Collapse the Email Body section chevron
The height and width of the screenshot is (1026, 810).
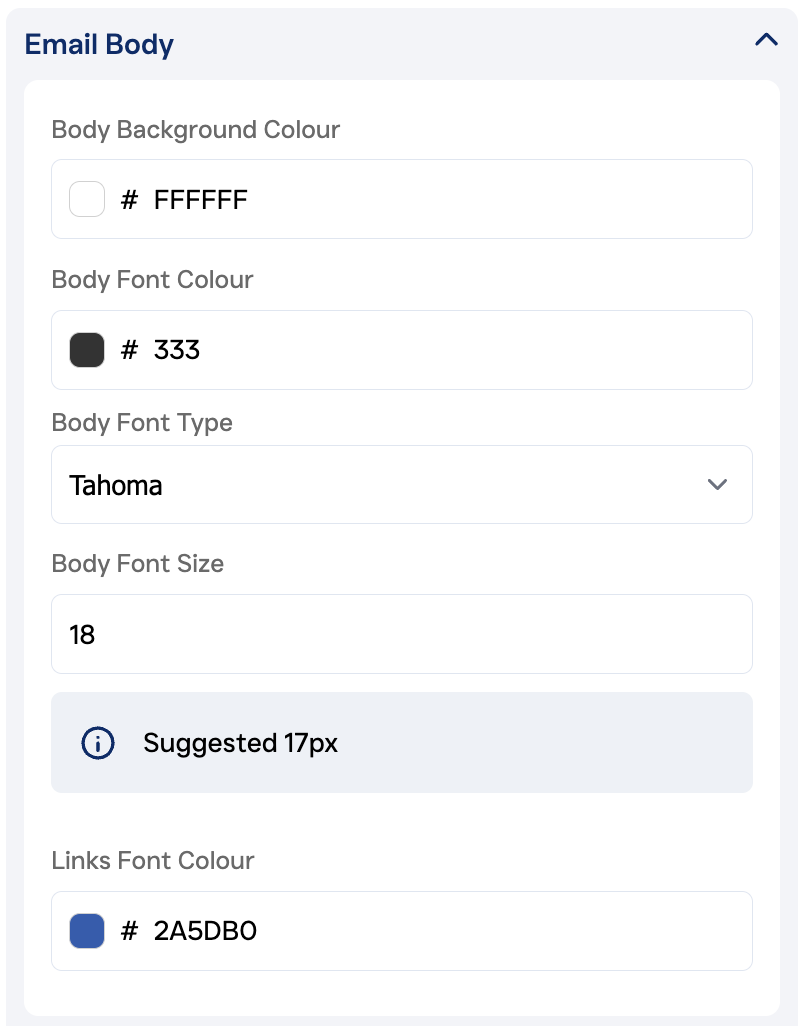click(766, 40)
